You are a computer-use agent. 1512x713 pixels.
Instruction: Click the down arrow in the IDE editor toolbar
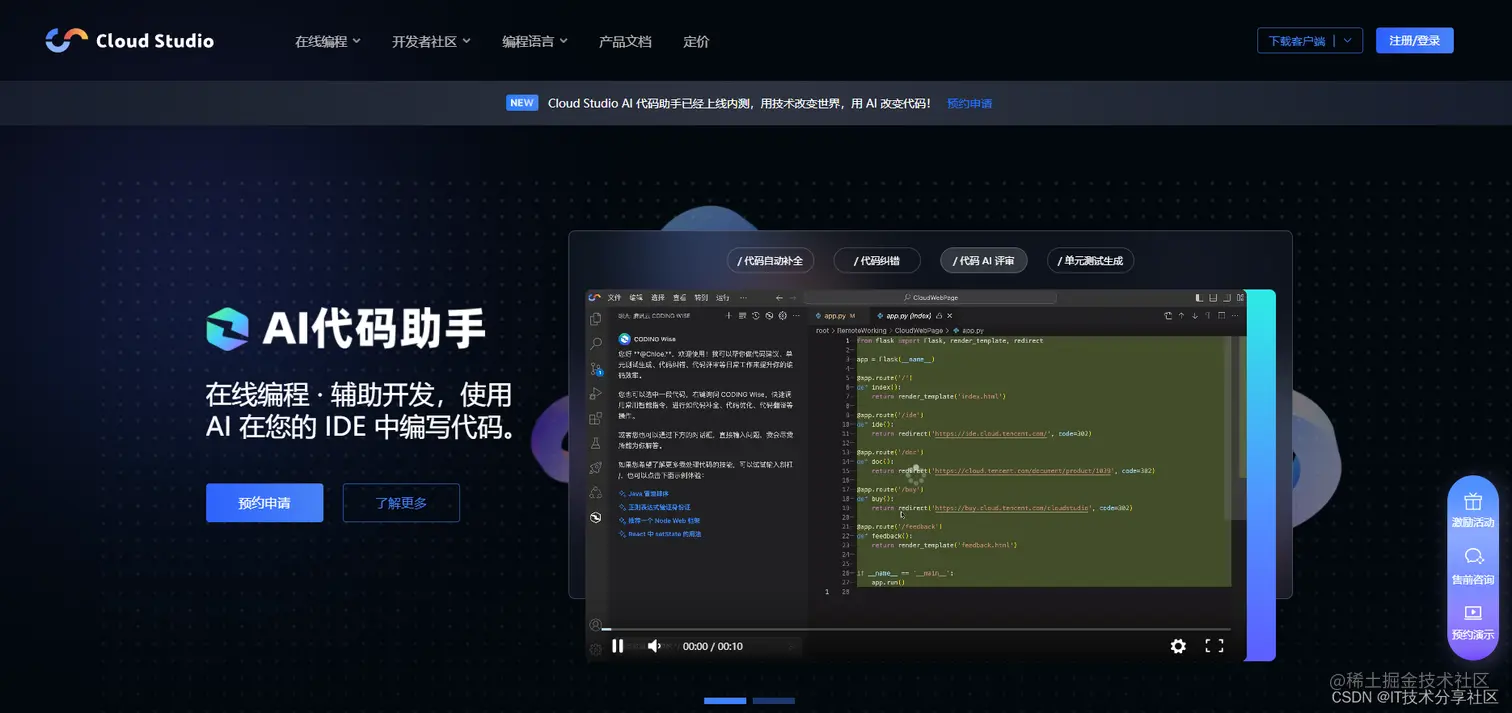[1195, 316]
